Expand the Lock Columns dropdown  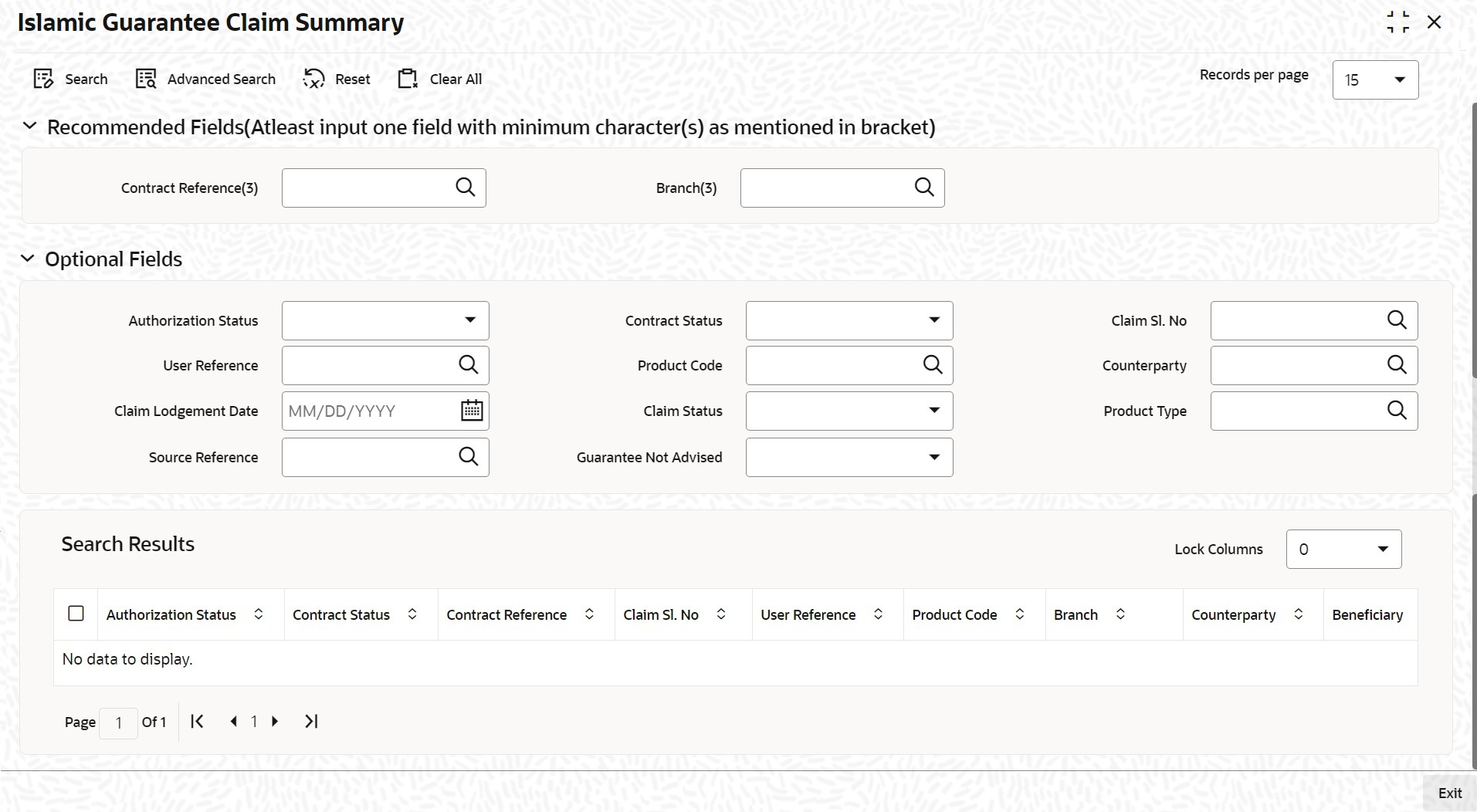(1343, 550)
